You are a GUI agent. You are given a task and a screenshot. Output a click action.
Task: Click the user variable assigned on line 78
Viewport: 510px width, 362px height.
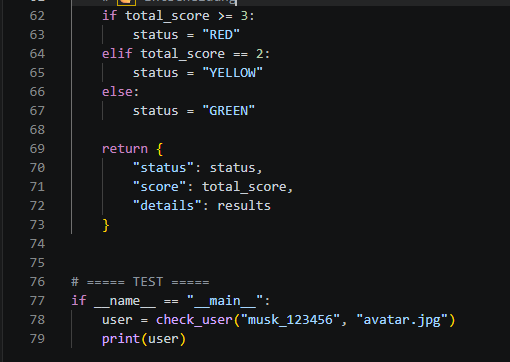[x=117, y=320]
